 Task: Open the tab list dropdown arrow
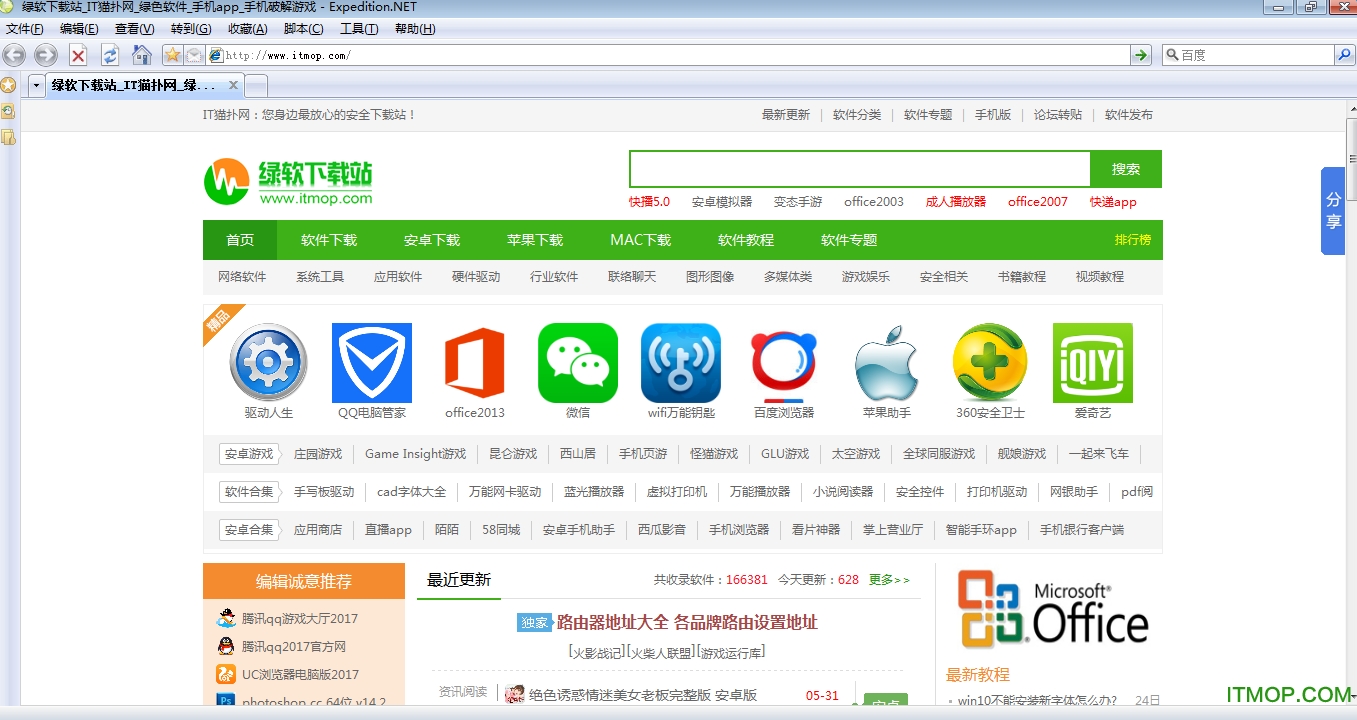tap(36, 86)
